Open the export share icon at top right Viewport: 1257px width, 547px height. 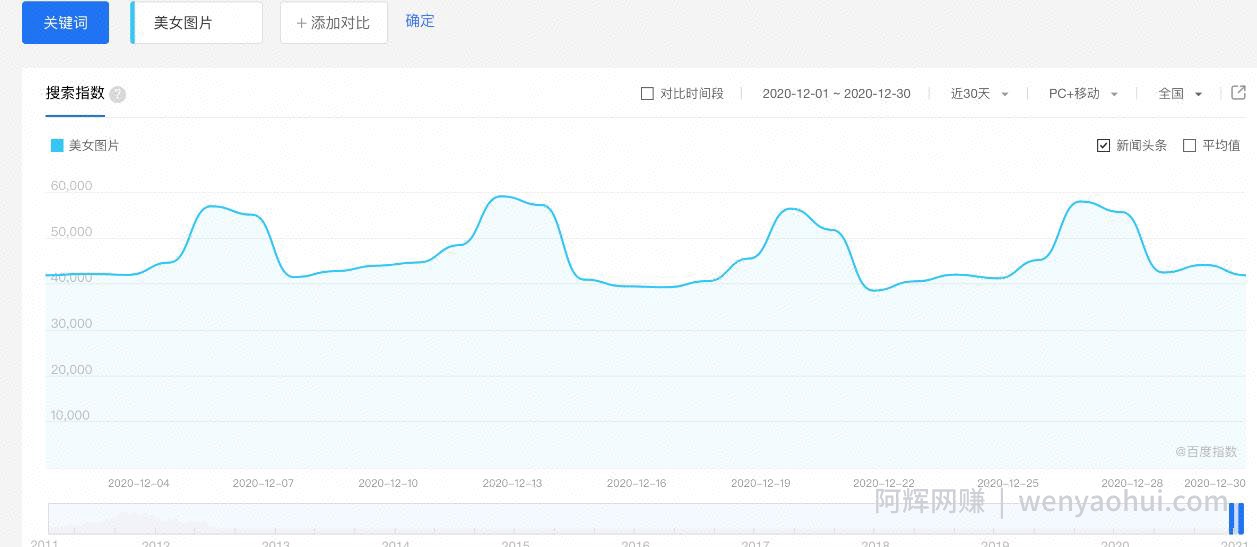[1238, 93]
